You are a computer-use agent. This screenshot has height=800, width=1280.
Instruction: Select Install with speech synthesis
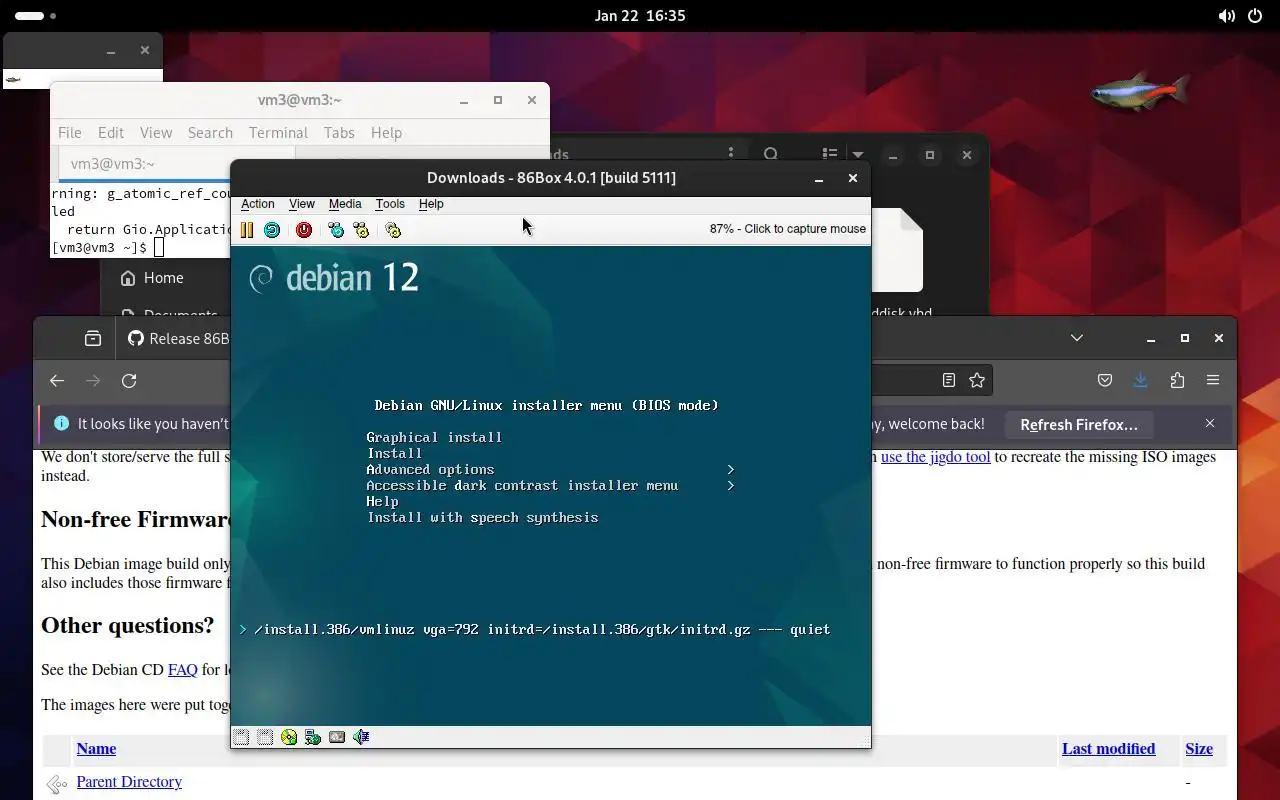(x=482, y=517)
